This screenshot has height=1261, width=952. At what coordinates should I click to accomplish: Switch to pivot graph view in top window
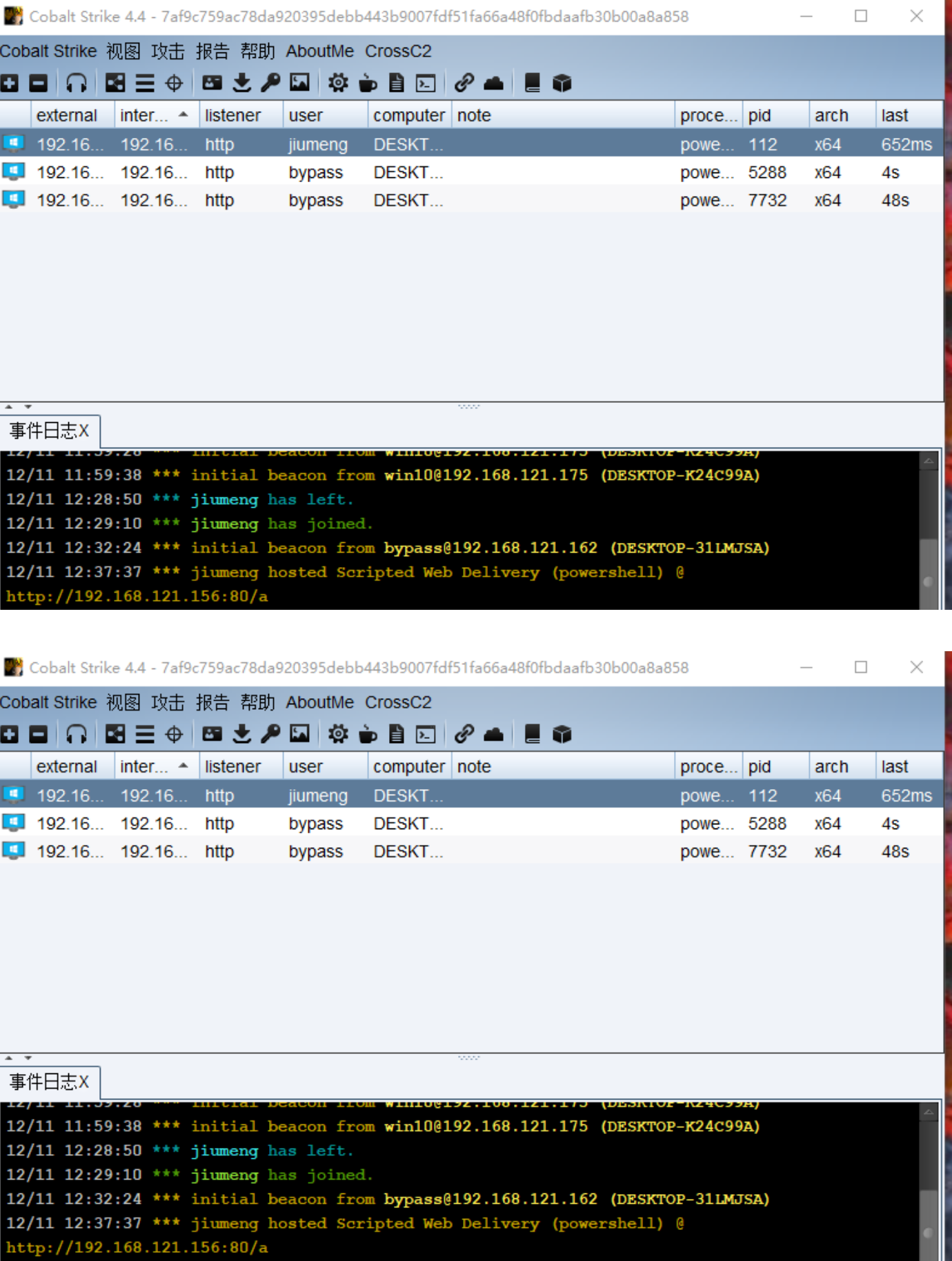(x=115, y=83)
